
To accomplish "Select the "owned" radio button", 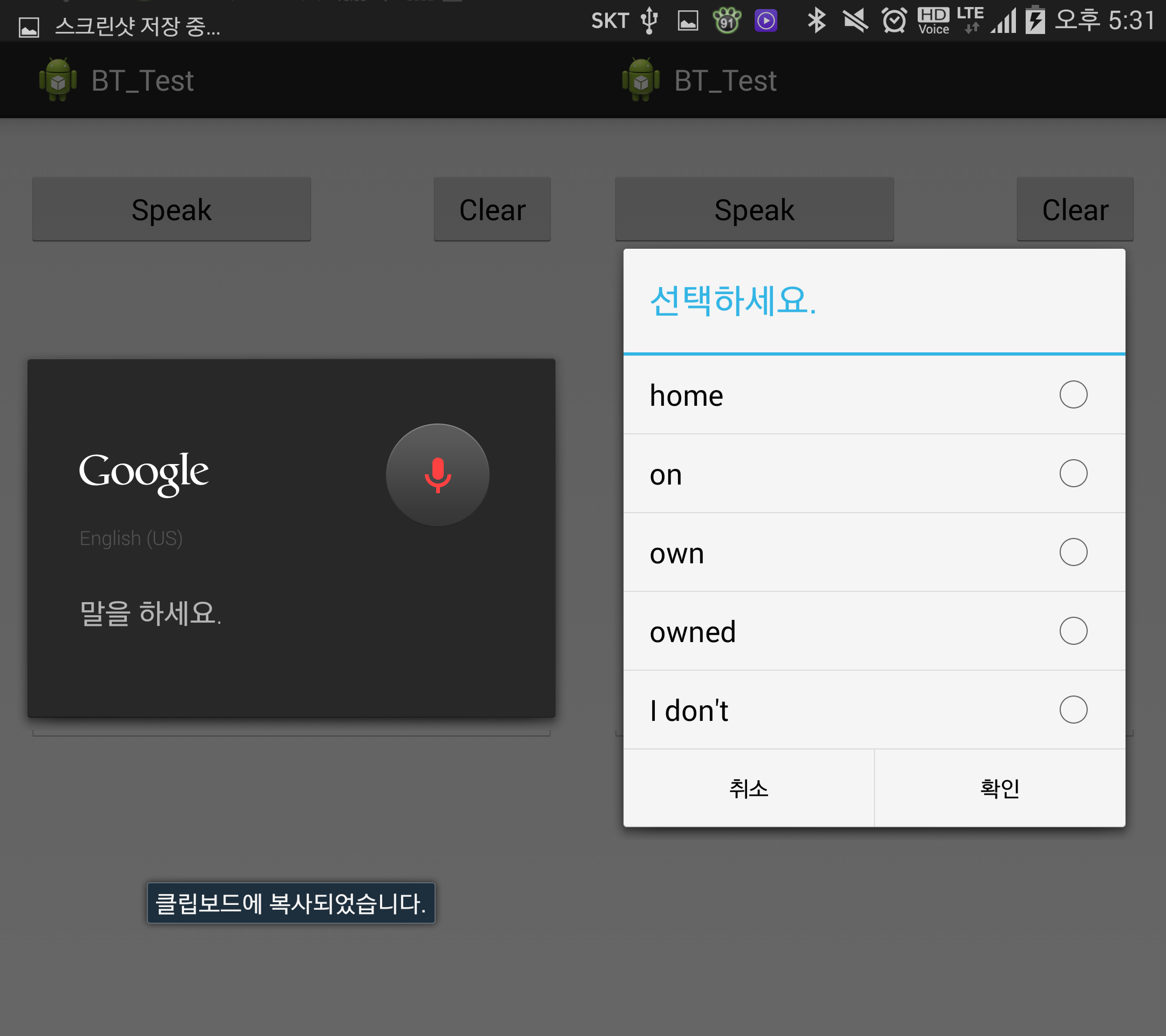I will (1073, 631).
